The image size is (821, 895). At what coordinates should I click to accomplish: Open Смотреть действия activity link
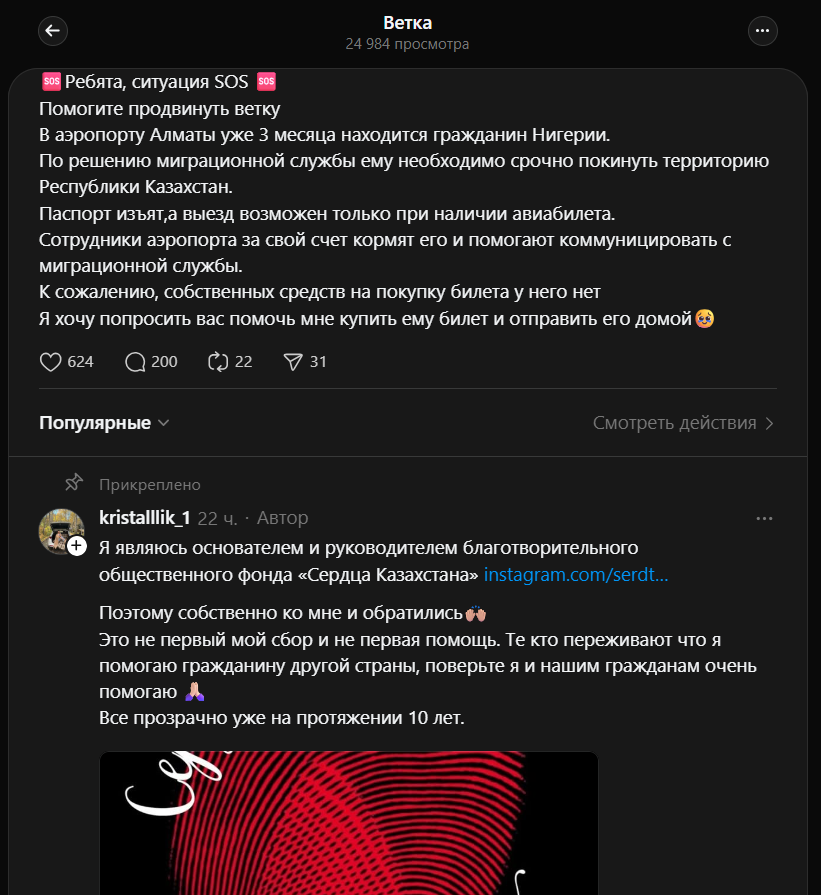coord(674,423)
